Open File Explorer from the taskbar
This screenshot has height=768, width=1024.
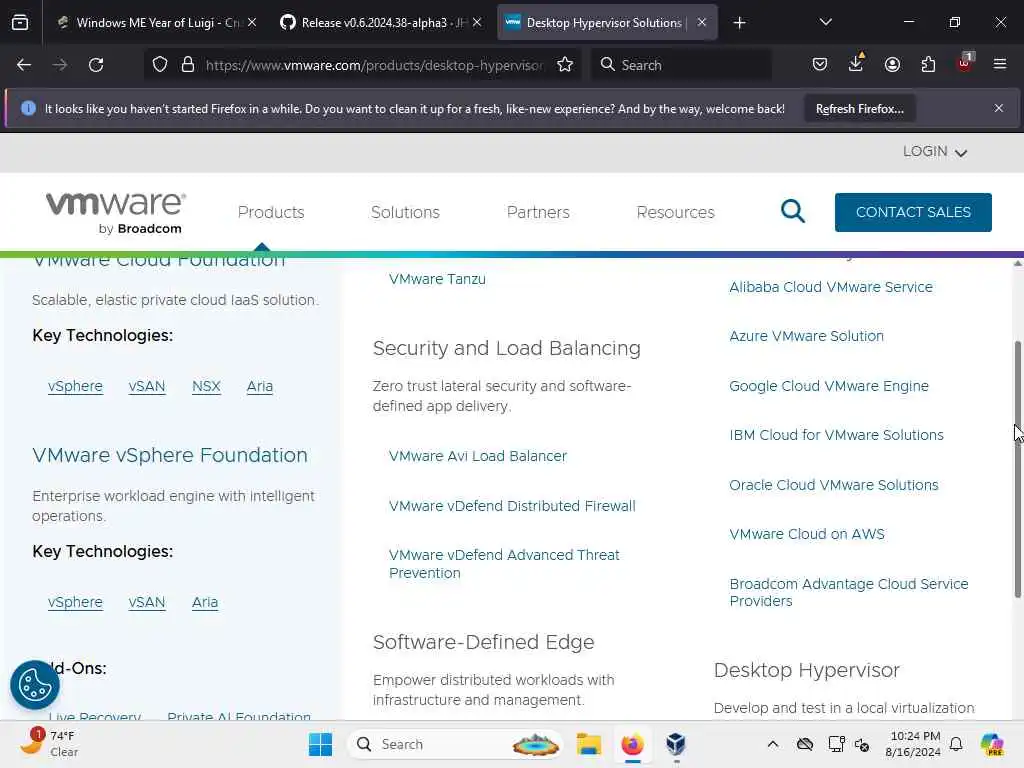coord(588,744)
